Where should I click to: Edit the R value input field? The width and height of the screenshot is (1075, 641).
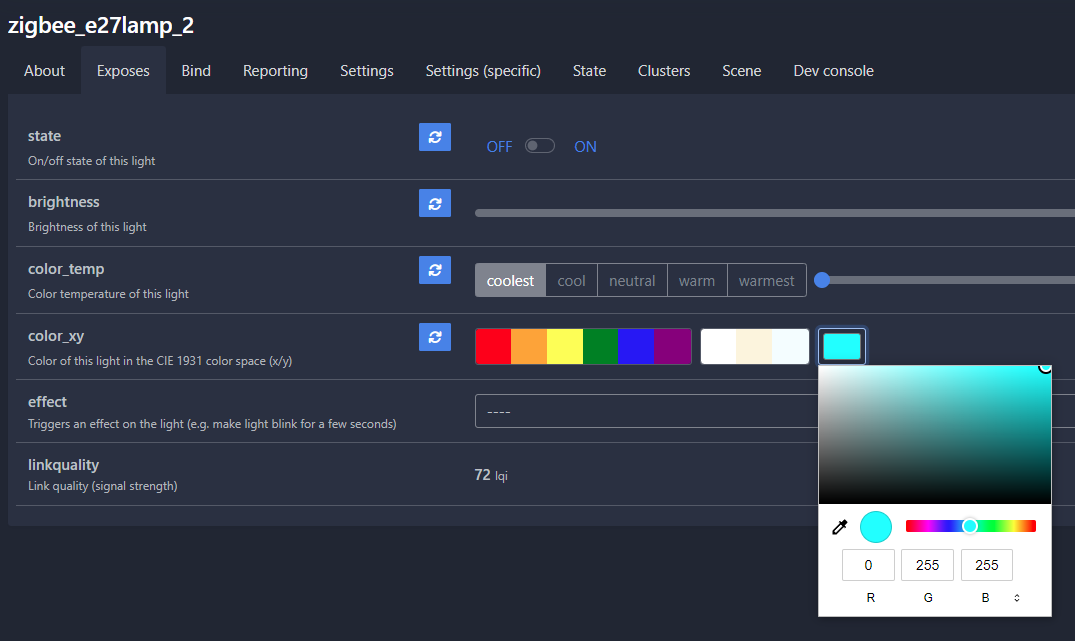pyautogui.click(x=867, y=565)
